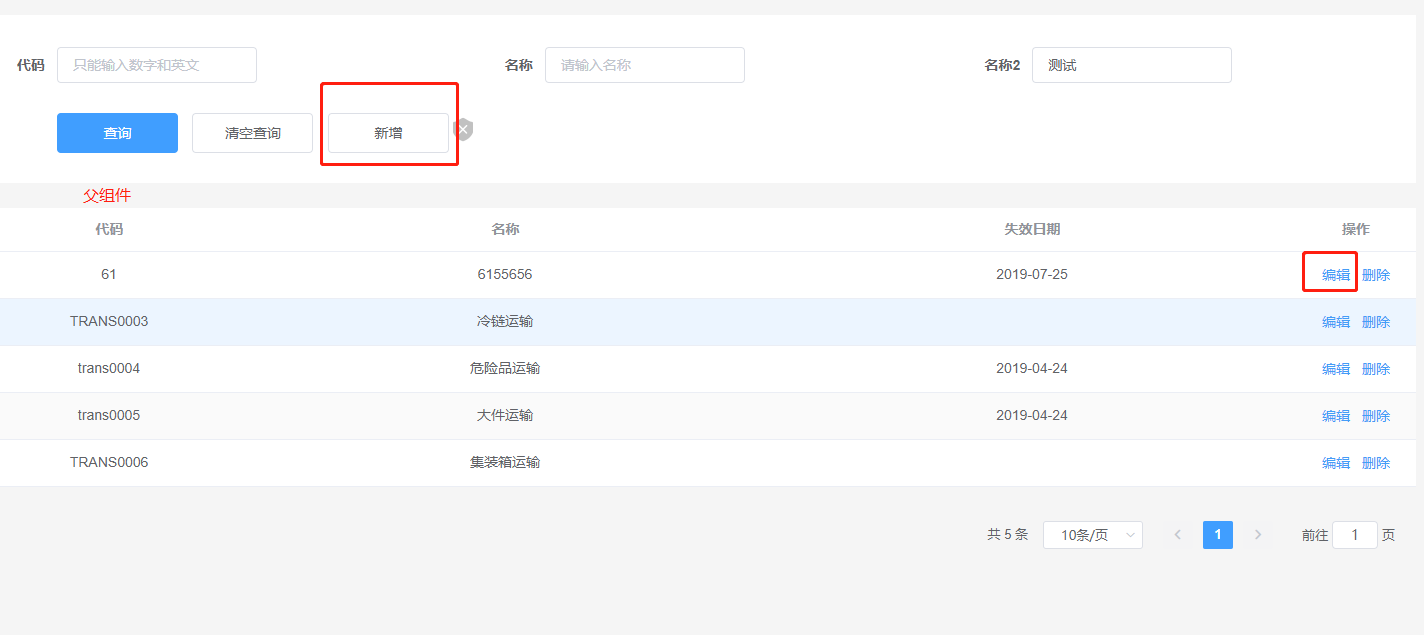This screenshot has height=635, width=1424.
Task: Click the code cell TRANS0003
Action: point(109,321)
